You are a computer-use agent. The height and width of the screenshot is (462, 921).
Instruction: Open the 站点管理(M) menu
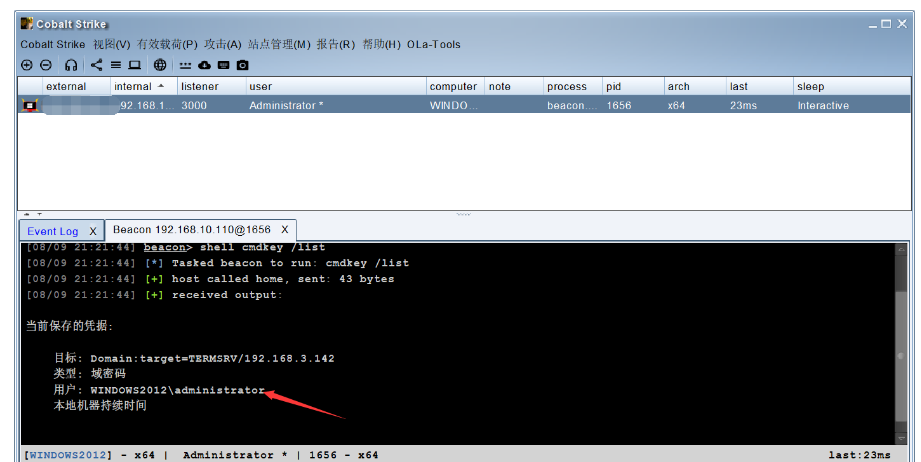coord(279,45)
